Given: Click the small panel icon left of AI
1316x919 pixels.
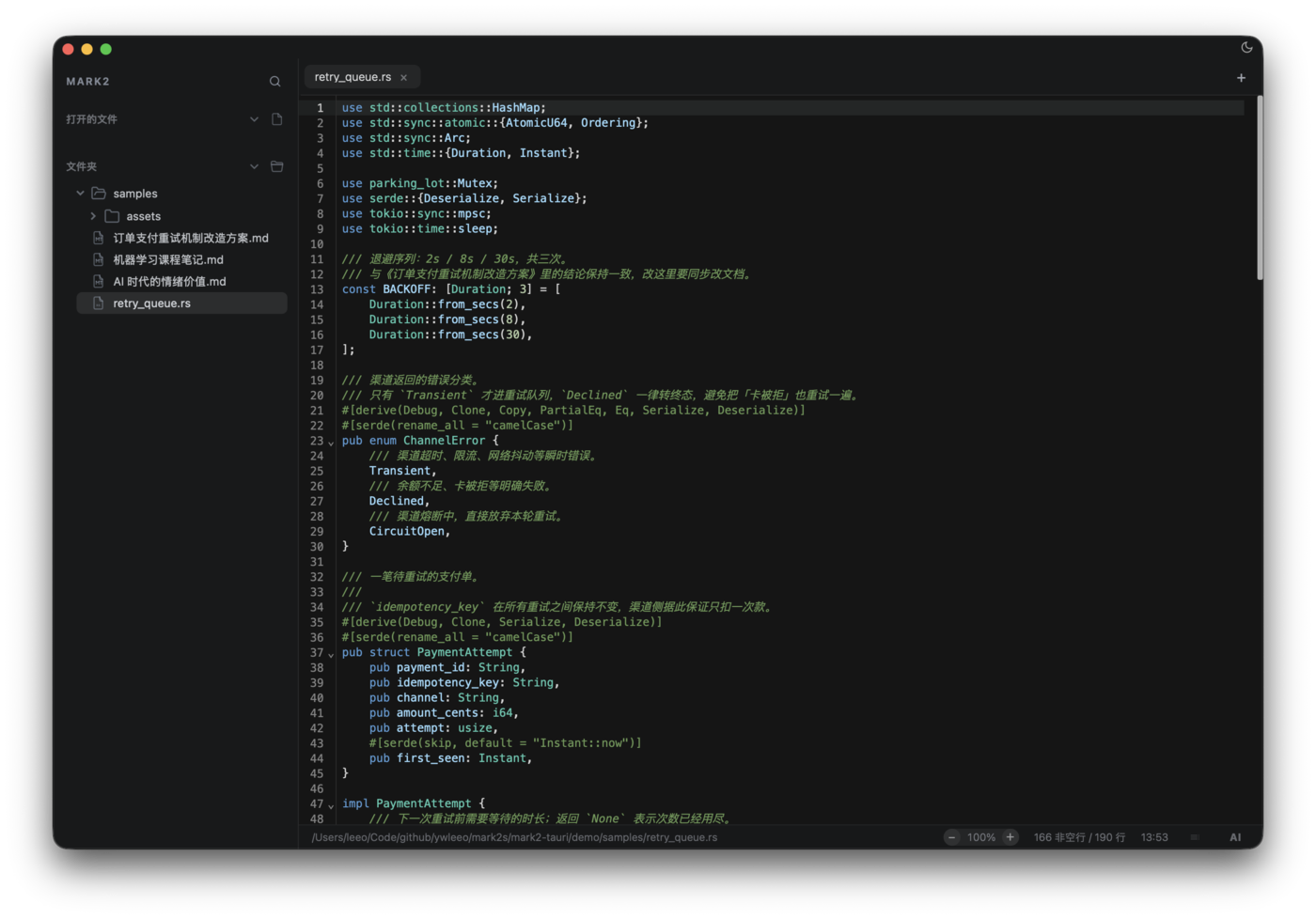Looking at the screenshot, I should (x=1195, y=837).
